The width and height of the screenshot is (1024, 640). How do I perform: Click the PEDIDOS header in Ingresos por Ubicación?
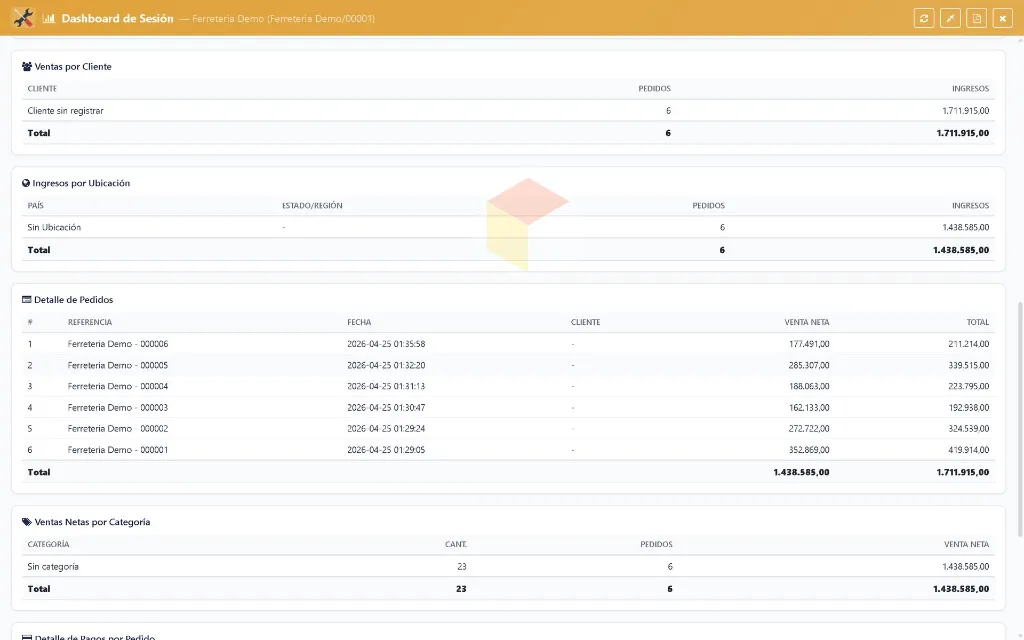pos(709,206)
